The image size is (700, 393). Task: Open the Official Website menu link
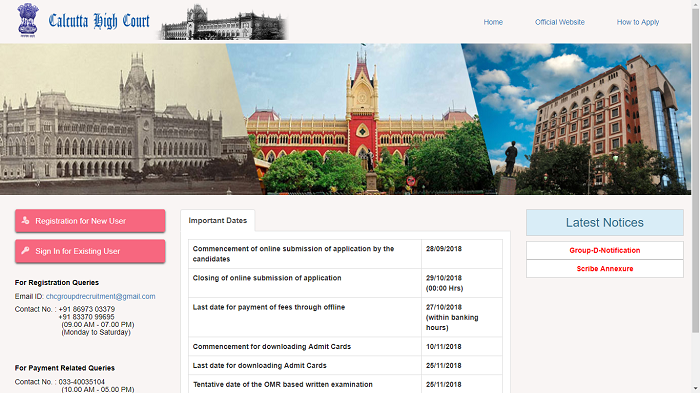[560, 22]
